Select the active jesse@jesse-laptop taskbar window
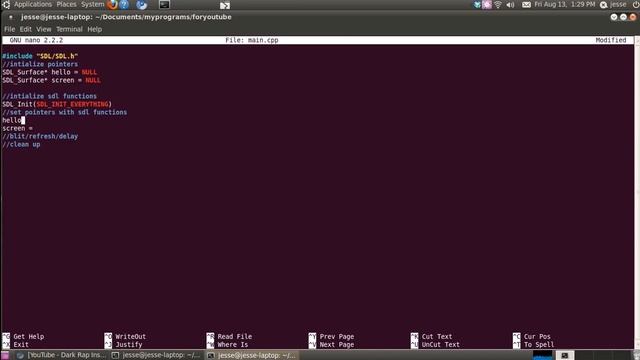The image size is (640, 360). [x=252, y=356]
